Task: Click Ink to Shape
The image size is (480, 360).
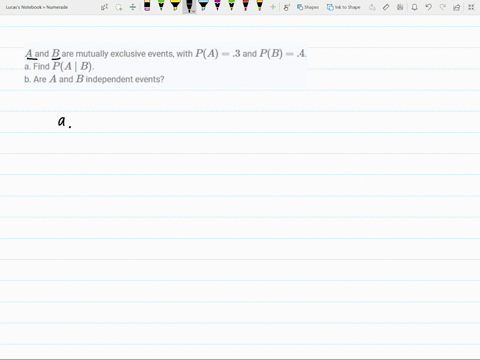Action: coord(343,7)
